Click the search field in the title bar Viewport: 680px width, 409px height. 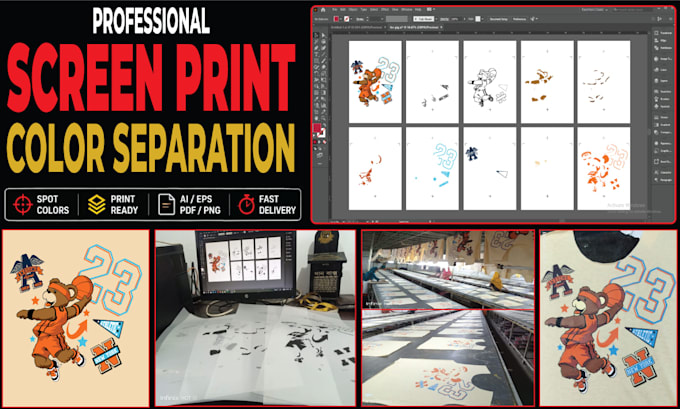point(631,10)
